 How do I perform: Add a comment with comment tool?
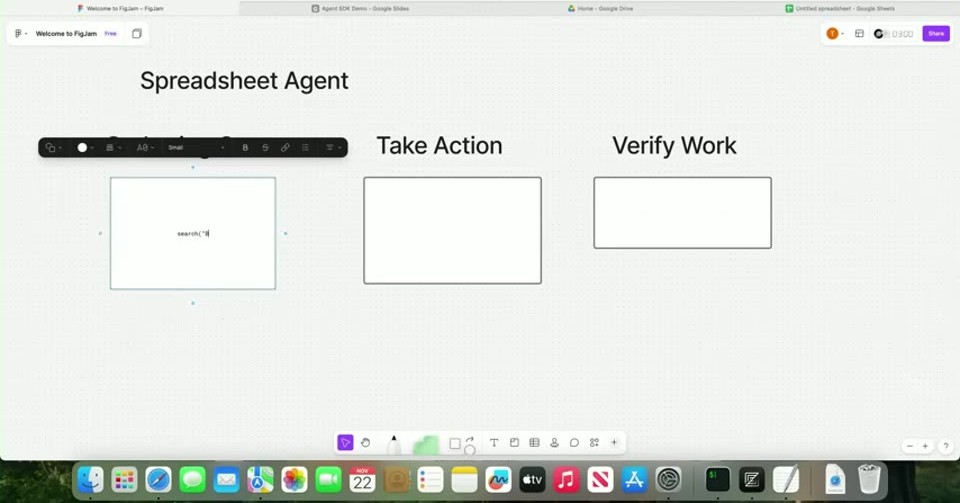coord(574,442)
